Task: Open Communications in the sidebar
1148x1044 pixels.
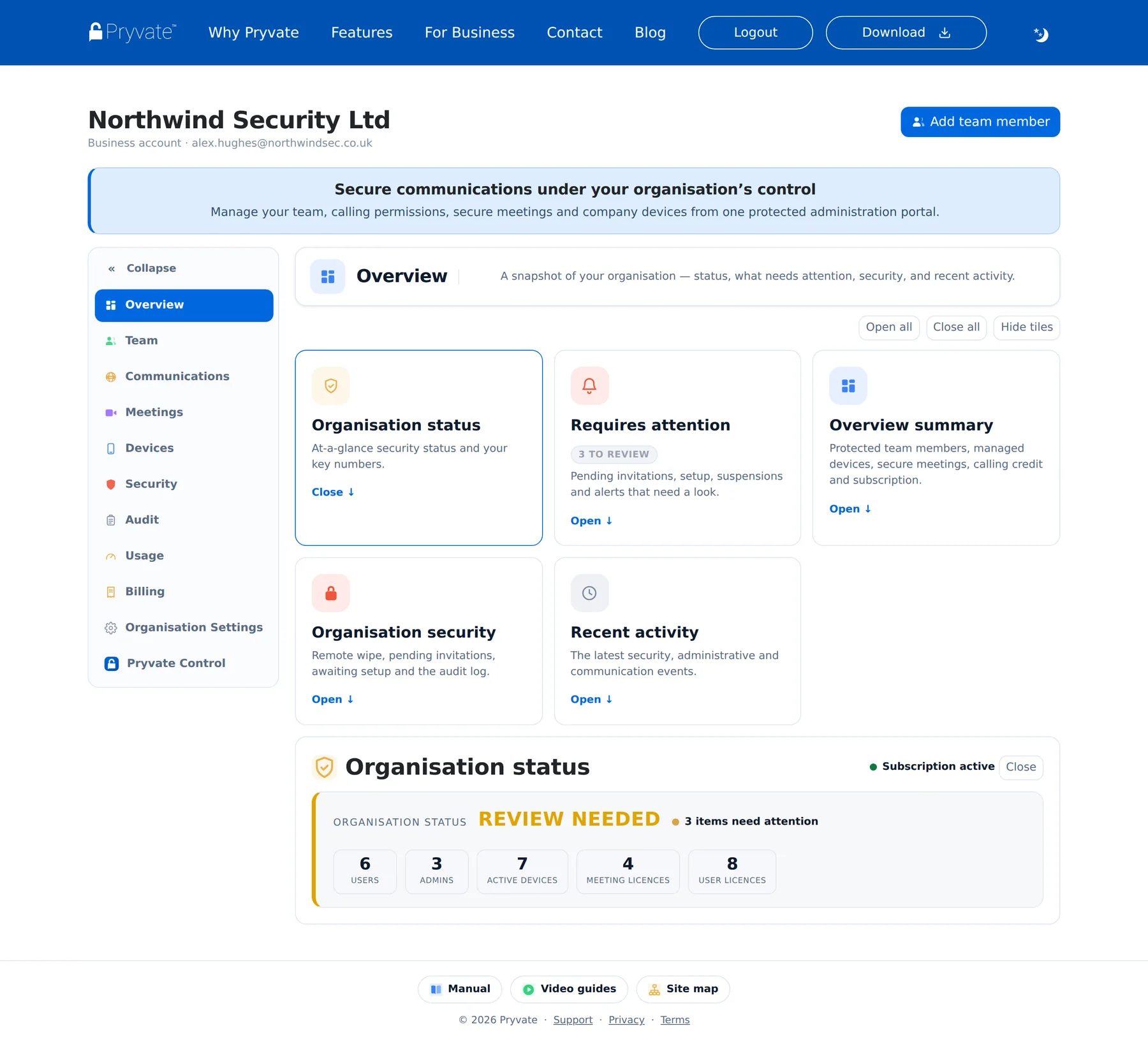Action: click(x=184, y=377)
